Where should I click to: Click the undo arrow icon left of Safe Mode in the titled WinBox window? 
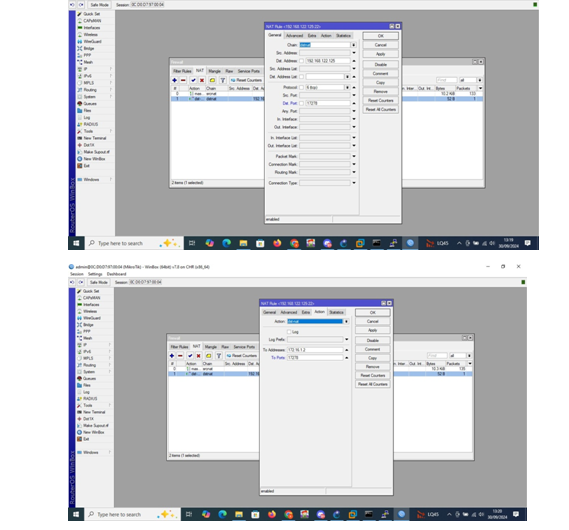point(71,282)
